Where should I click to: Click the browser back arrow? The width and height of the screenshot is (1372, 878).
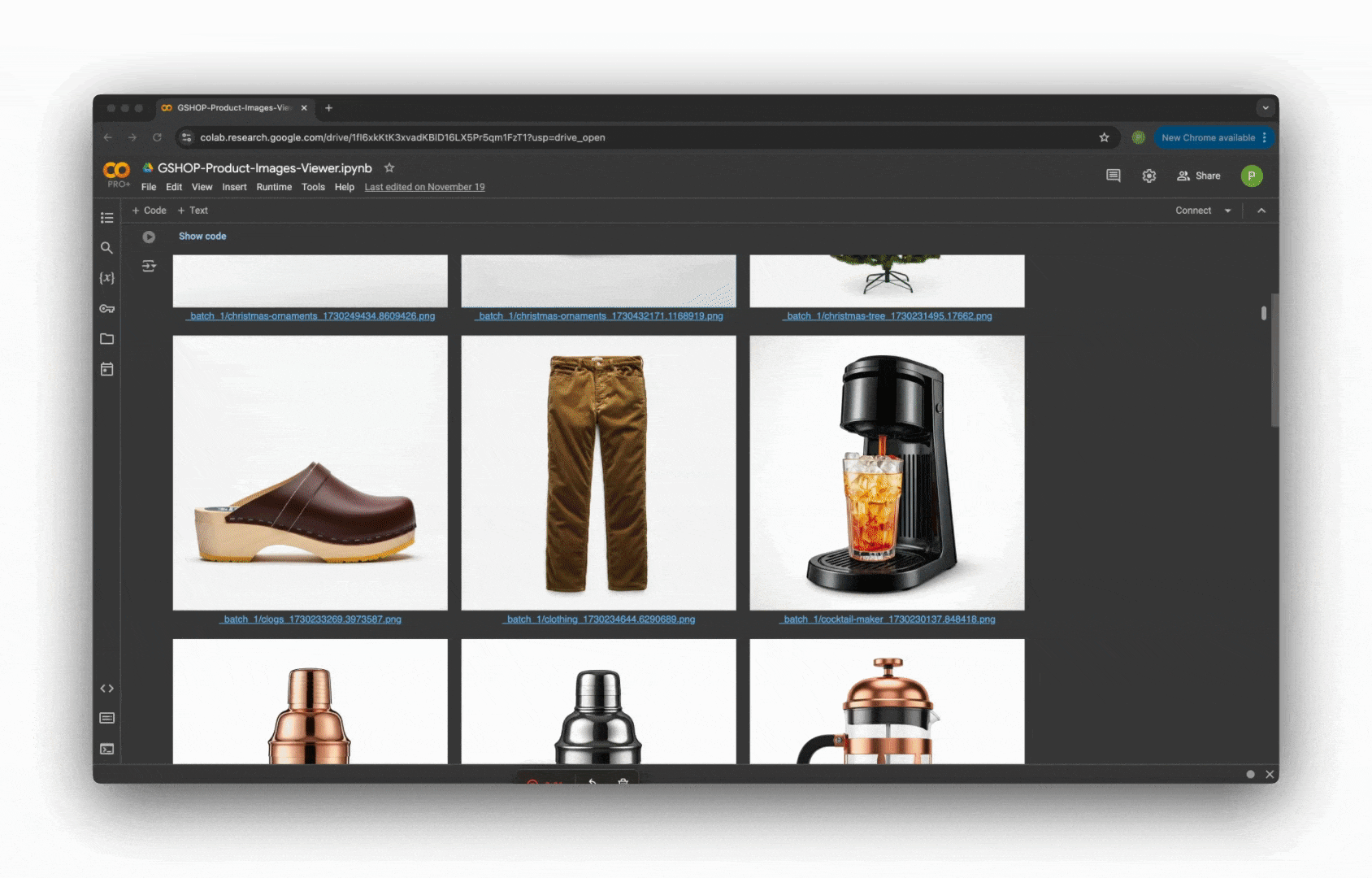[108, 137]
